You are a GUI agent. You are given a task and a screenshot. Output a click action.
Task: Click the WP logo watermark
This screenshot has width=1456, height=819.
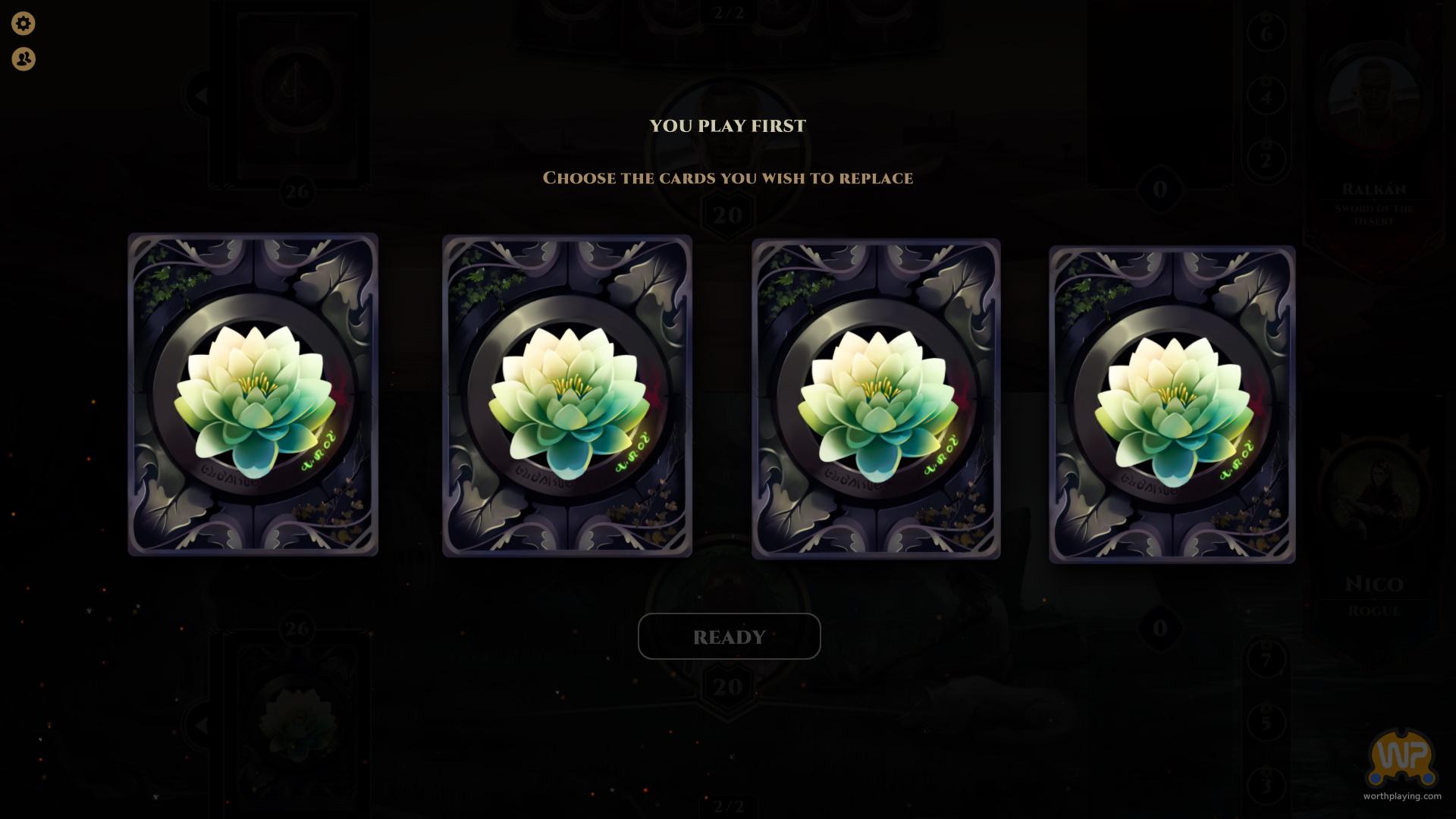(1401, 758)
